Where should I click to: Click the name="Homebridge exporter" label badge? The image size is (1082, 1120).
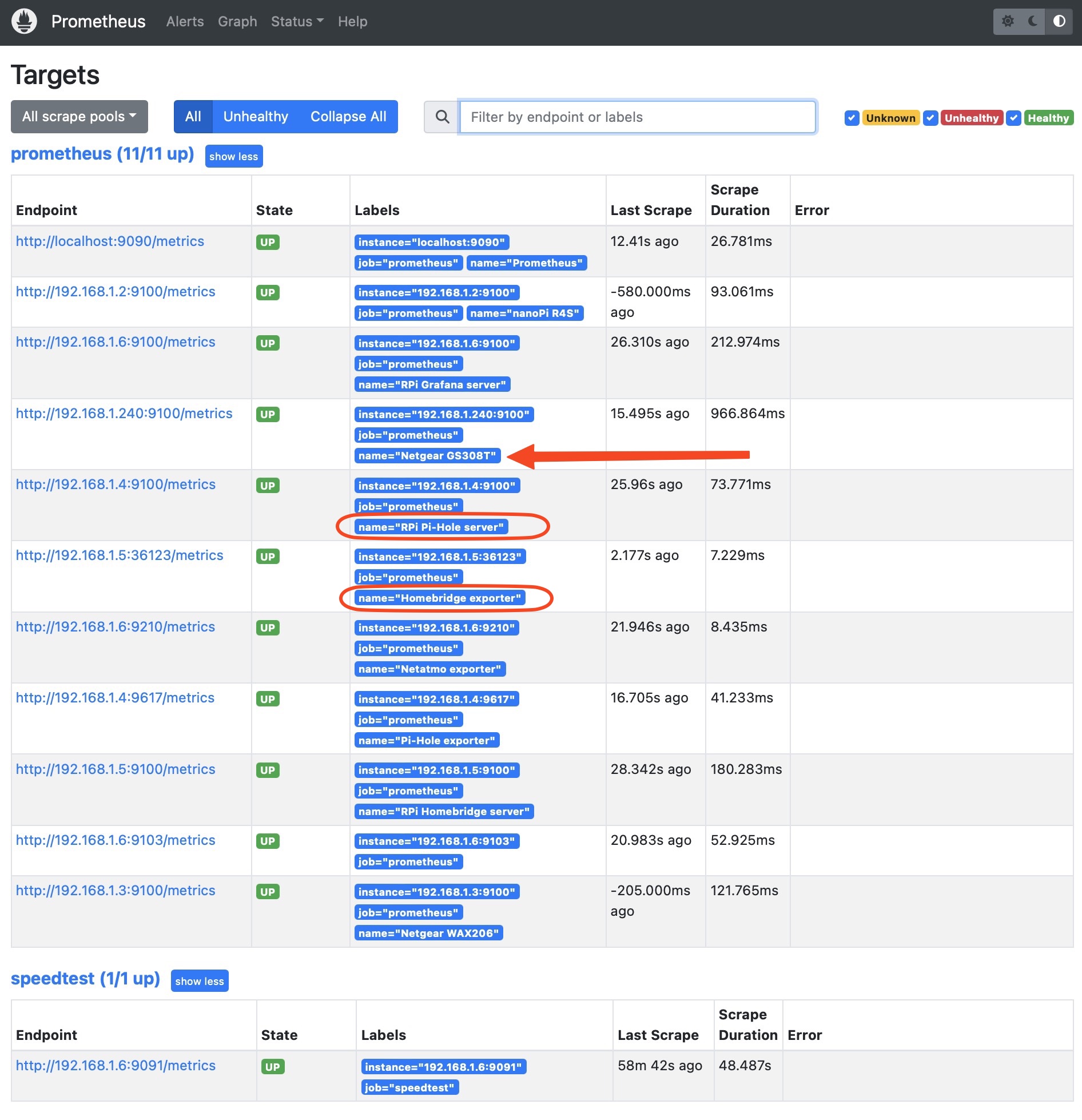pyautogui.click(x=440, y=598)
